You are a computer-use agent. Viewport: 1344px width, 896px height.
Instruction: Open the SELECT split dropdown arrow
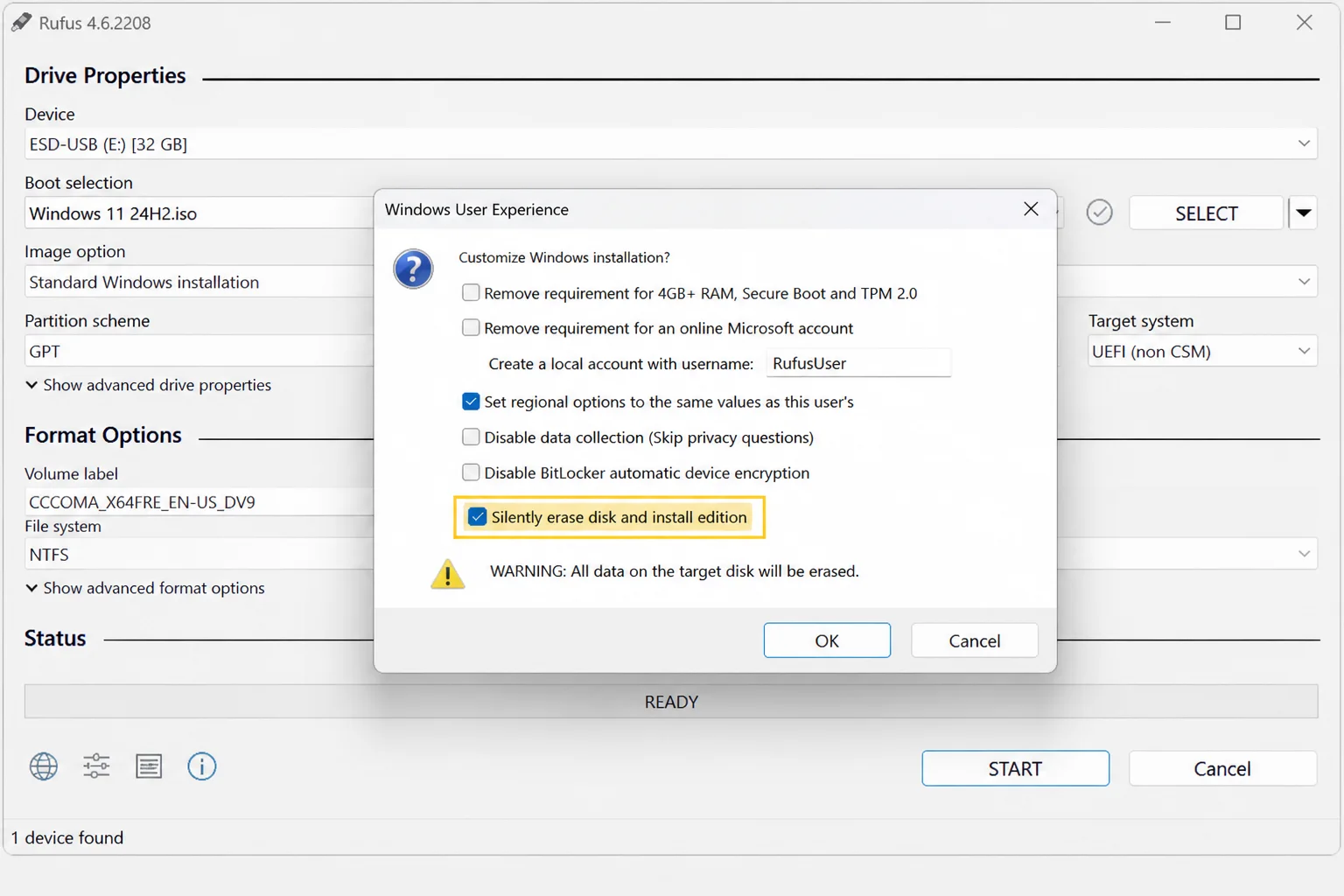pos(1303,213)
